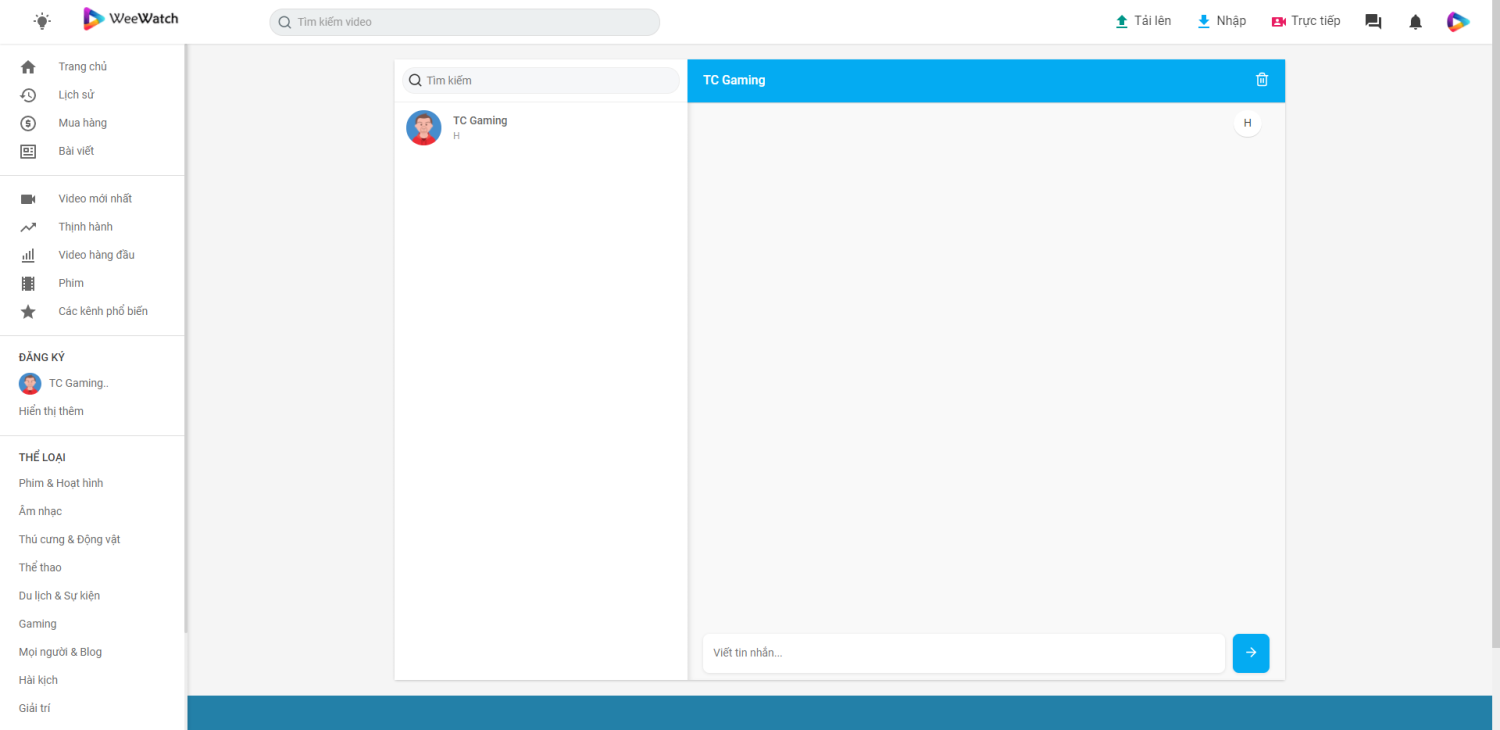Screen dimensions: 1500x730
Task: Expand subscriptions with Hiển thị thêm
Action: pyautogui.click(x=51, y=411)
